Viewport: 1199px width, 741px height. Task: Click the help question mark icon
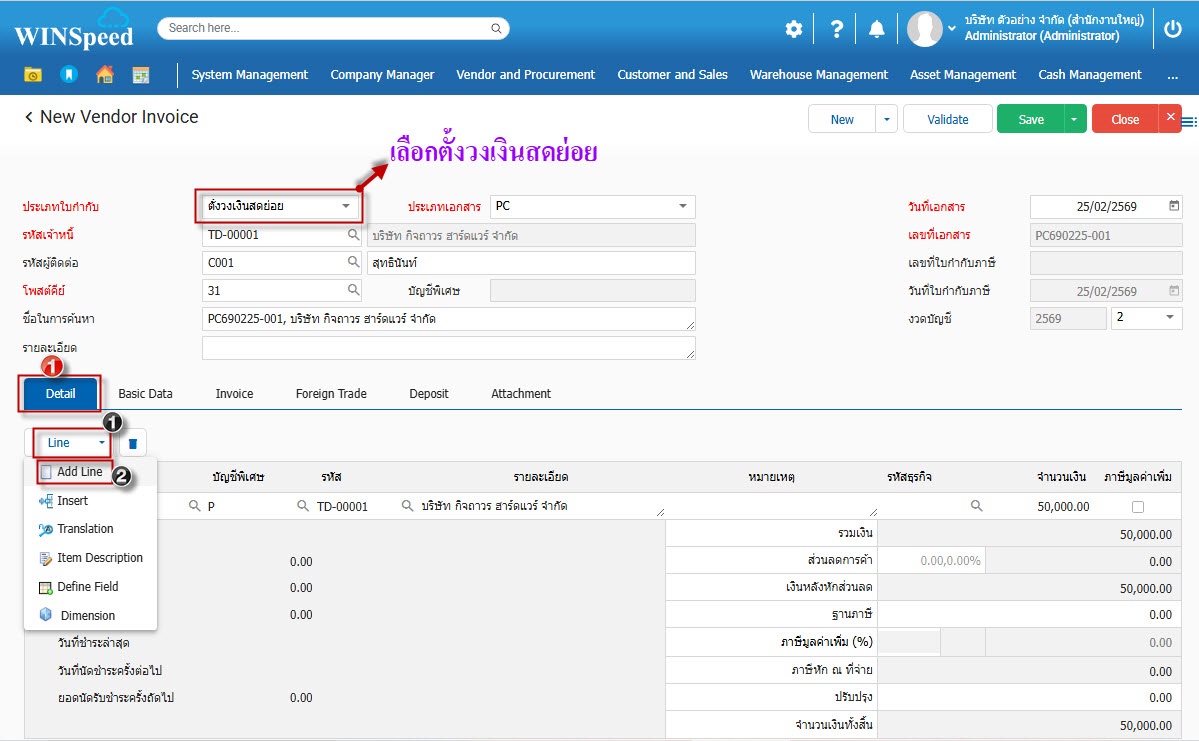pyautogui.click(x=836, y=29)
